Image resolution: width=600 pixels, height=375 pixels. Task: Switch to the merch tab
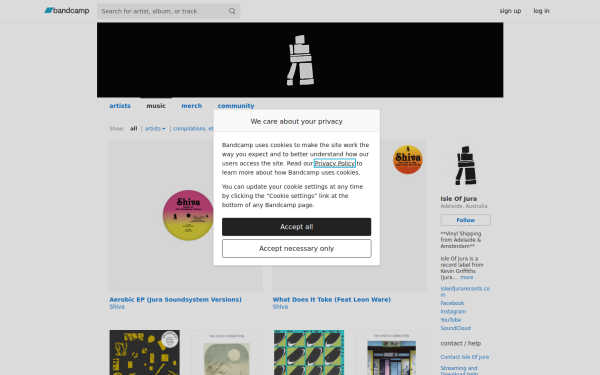[x=191, y=106]
